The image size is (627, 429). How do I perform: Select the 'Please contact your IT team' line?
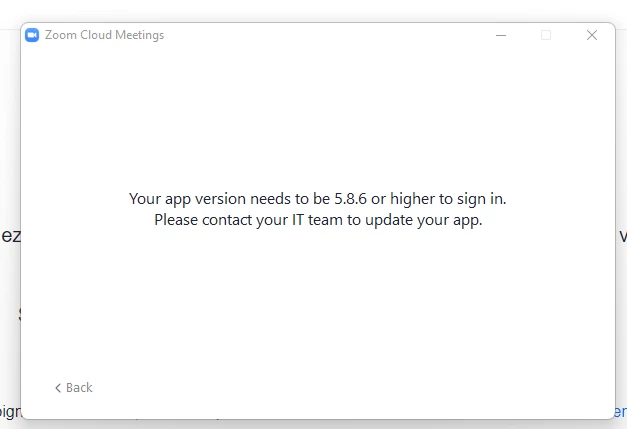pyautogui.click(x=318, y=220)
